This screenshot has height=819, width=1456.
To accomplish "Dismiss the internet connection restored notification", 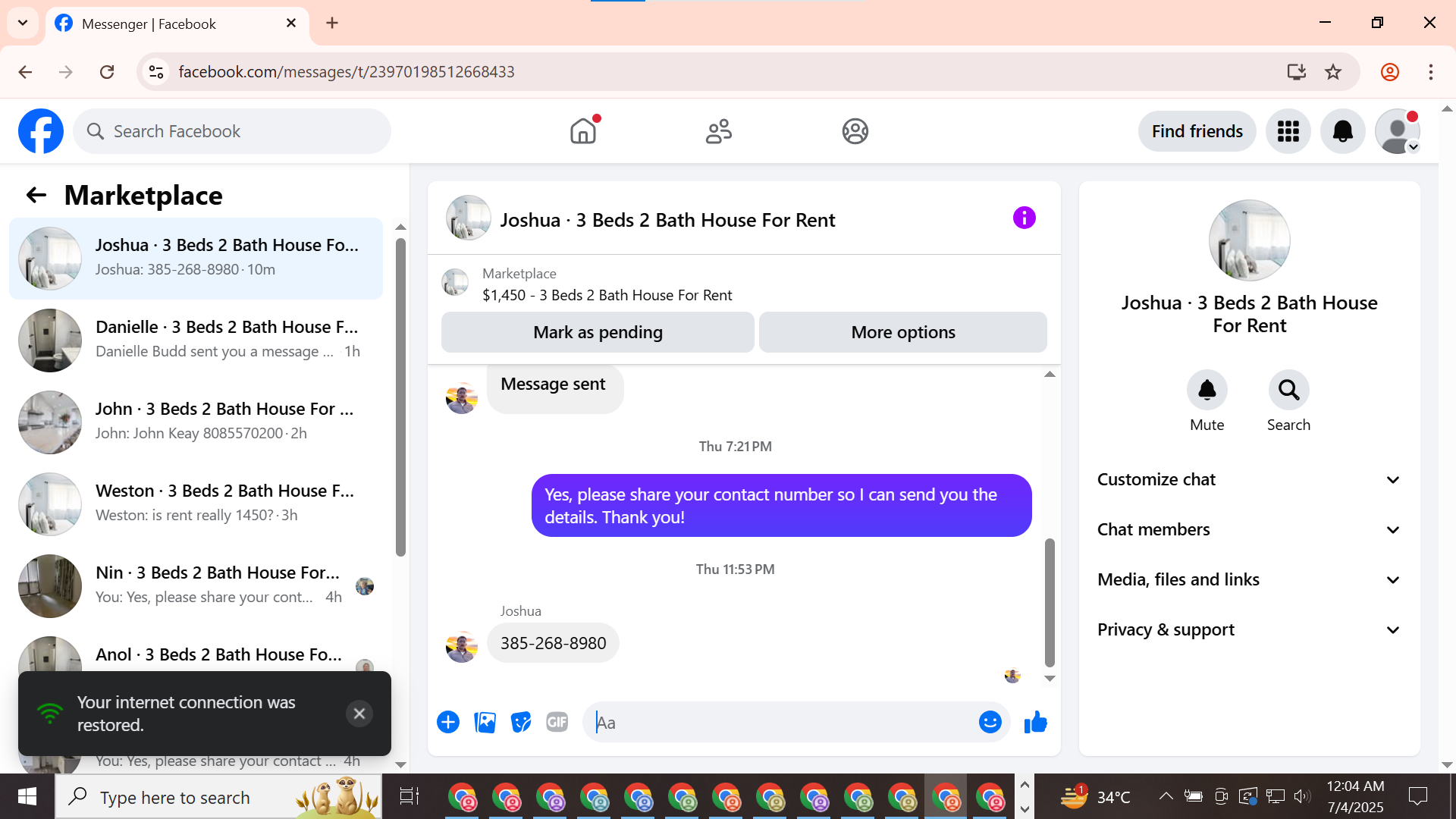I will click(x=359, y=714).
